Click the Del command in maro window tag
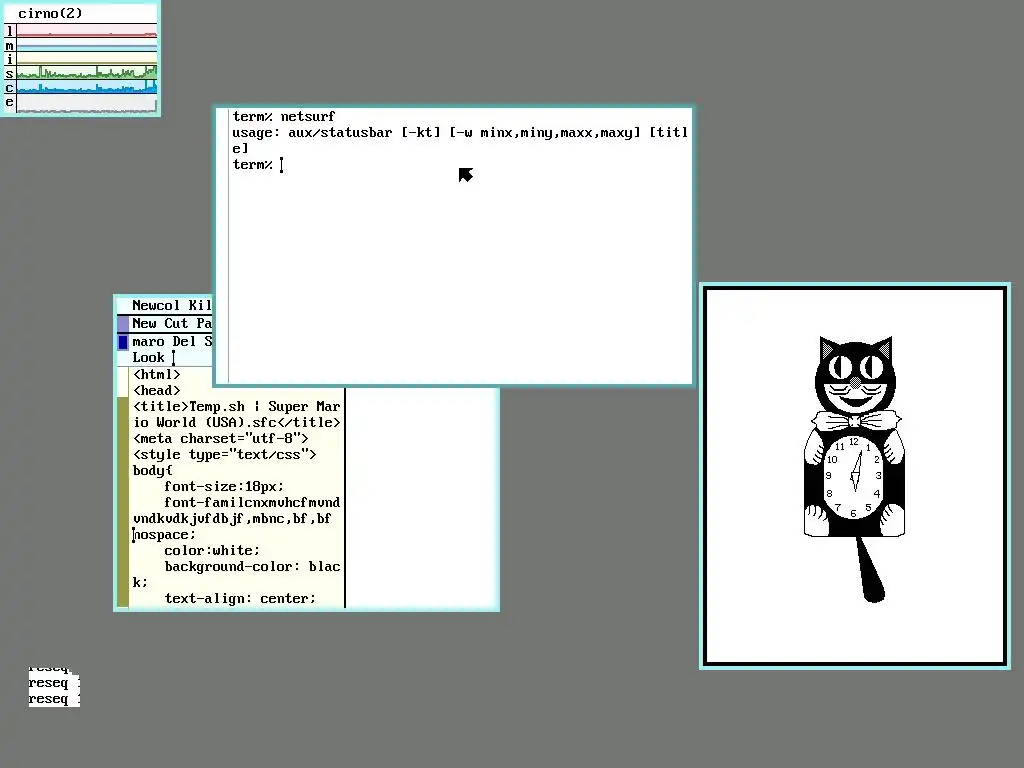 point(184,341)
